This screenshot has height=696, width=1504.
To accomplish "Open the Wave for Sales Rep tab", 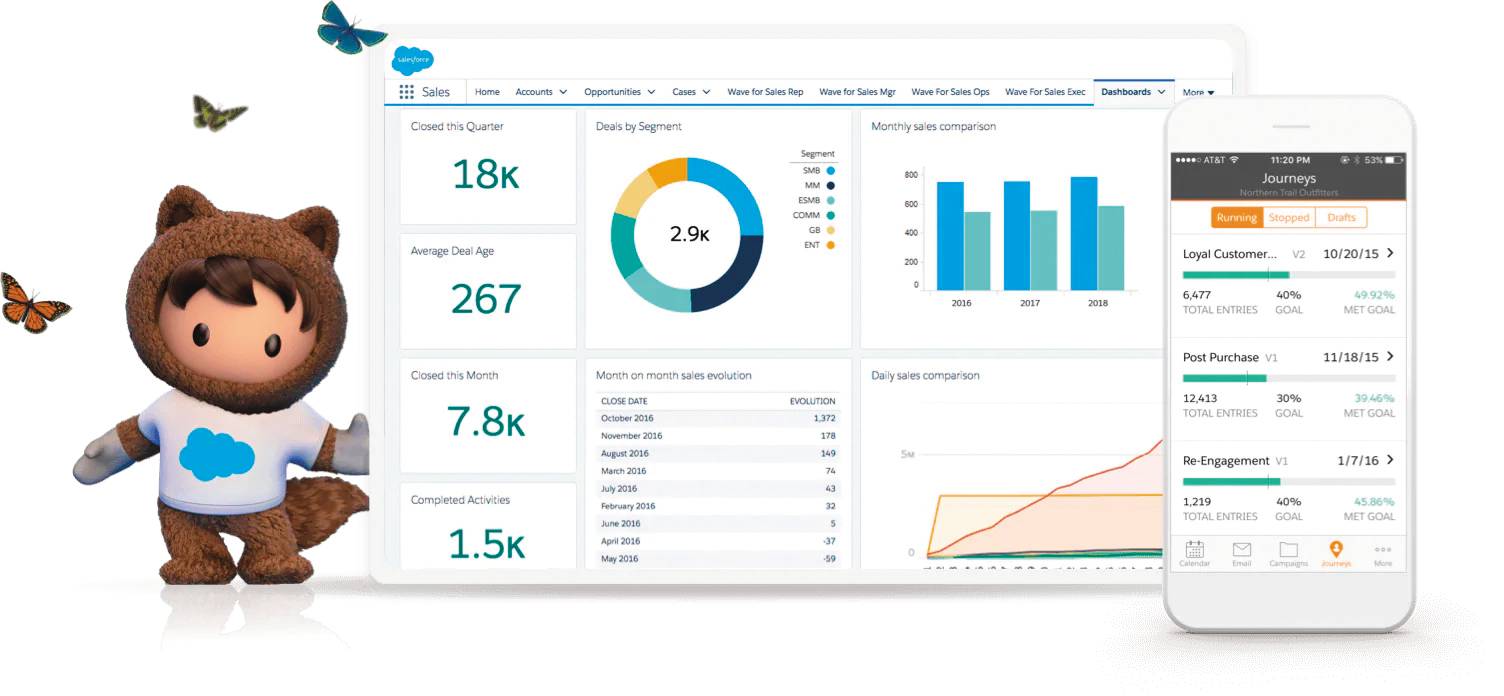I will [x=765, y=92].
